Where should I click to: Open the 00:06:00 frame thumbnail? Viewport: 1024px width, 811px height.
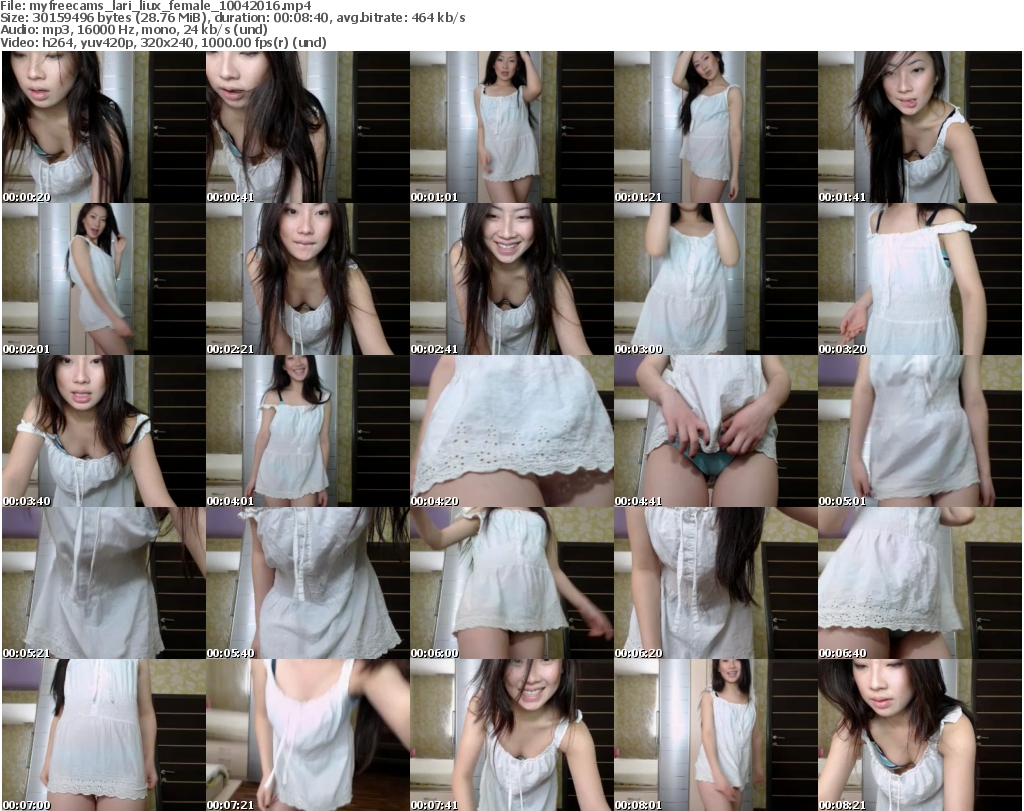[x=511, y=583]
